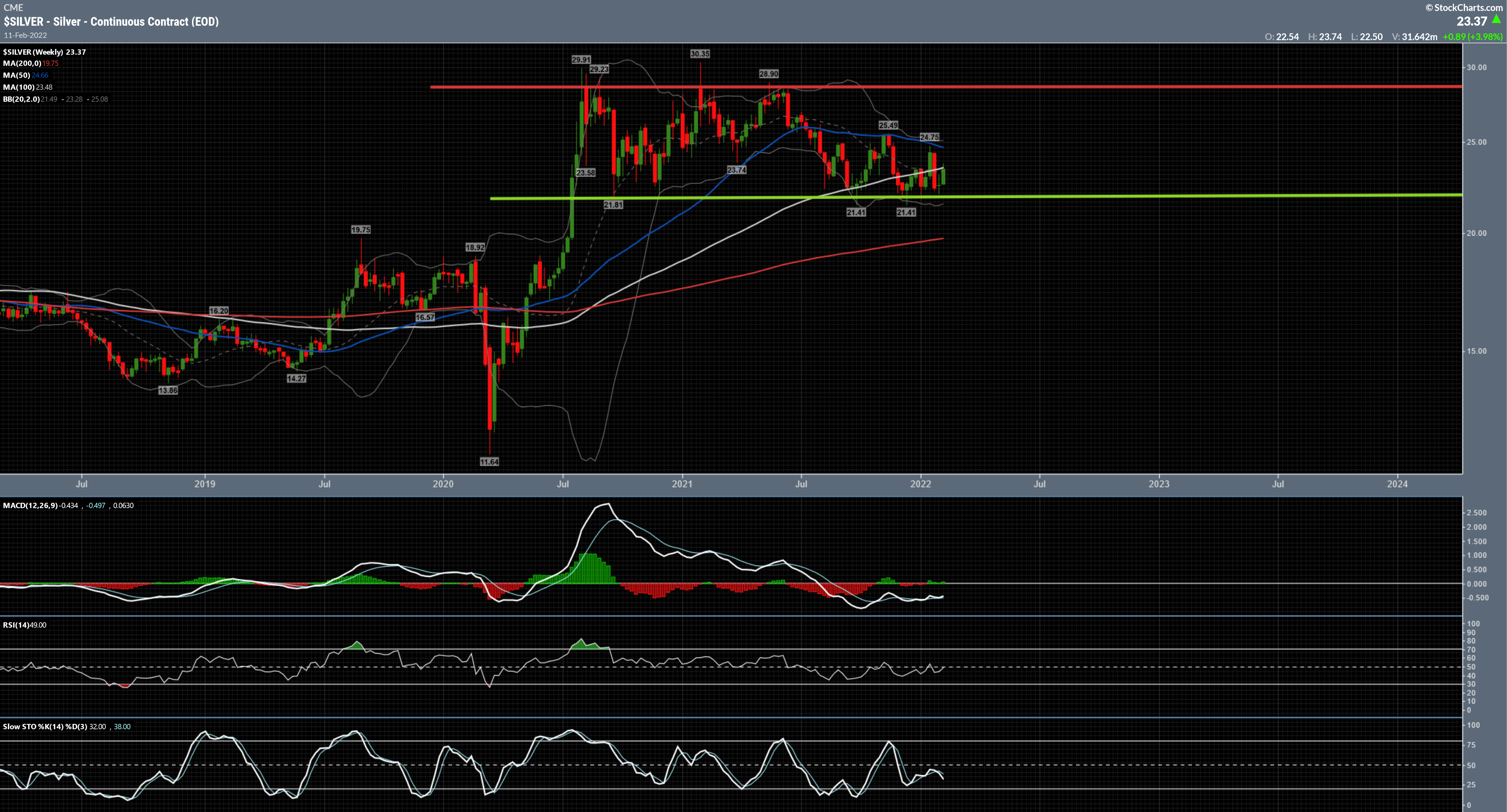Click the 29.91 high price label

point(581,60)
